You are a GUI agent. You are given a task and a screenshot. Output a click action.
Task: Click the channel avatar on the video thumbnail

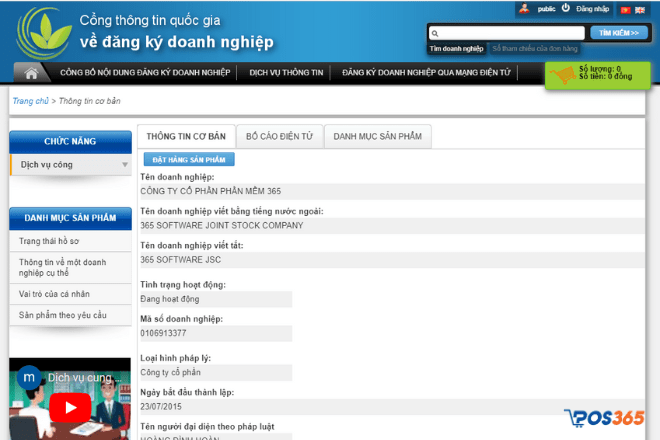coord(29,377)
